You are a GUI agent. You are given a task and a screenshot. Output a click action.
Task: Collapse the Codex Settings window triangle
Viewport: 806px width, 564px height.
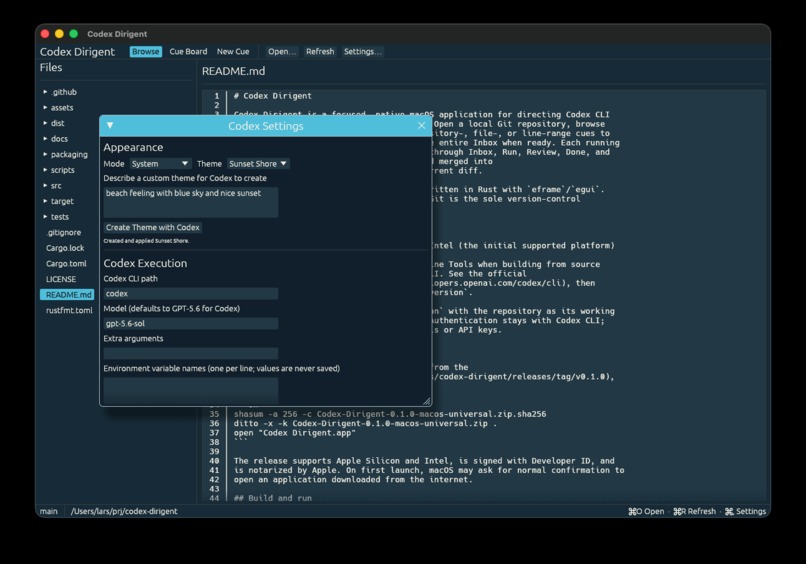click(x=110, y=125)
